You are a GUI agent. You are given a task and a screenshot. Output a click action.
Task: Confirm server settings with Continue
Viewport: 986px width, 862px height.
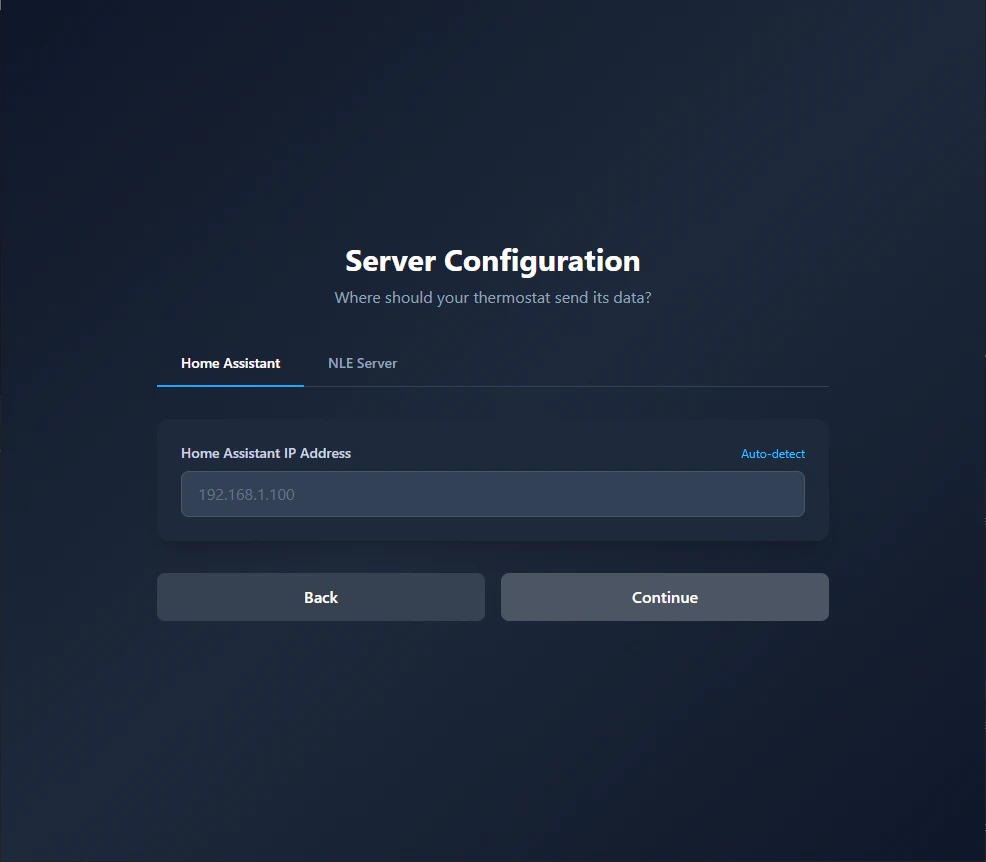[664, 597]
